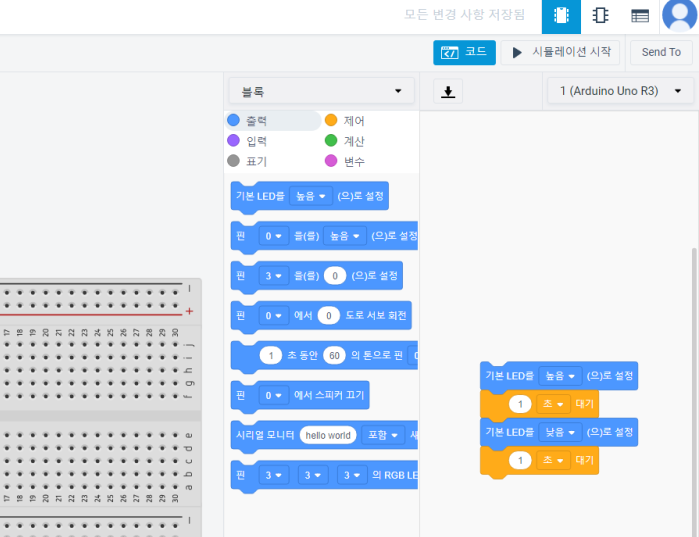The height and width of the screenshot is (537, 699).
Task: Open third pin 3 dropdown in RGB LED block
Action: click(x=352, y=475)
